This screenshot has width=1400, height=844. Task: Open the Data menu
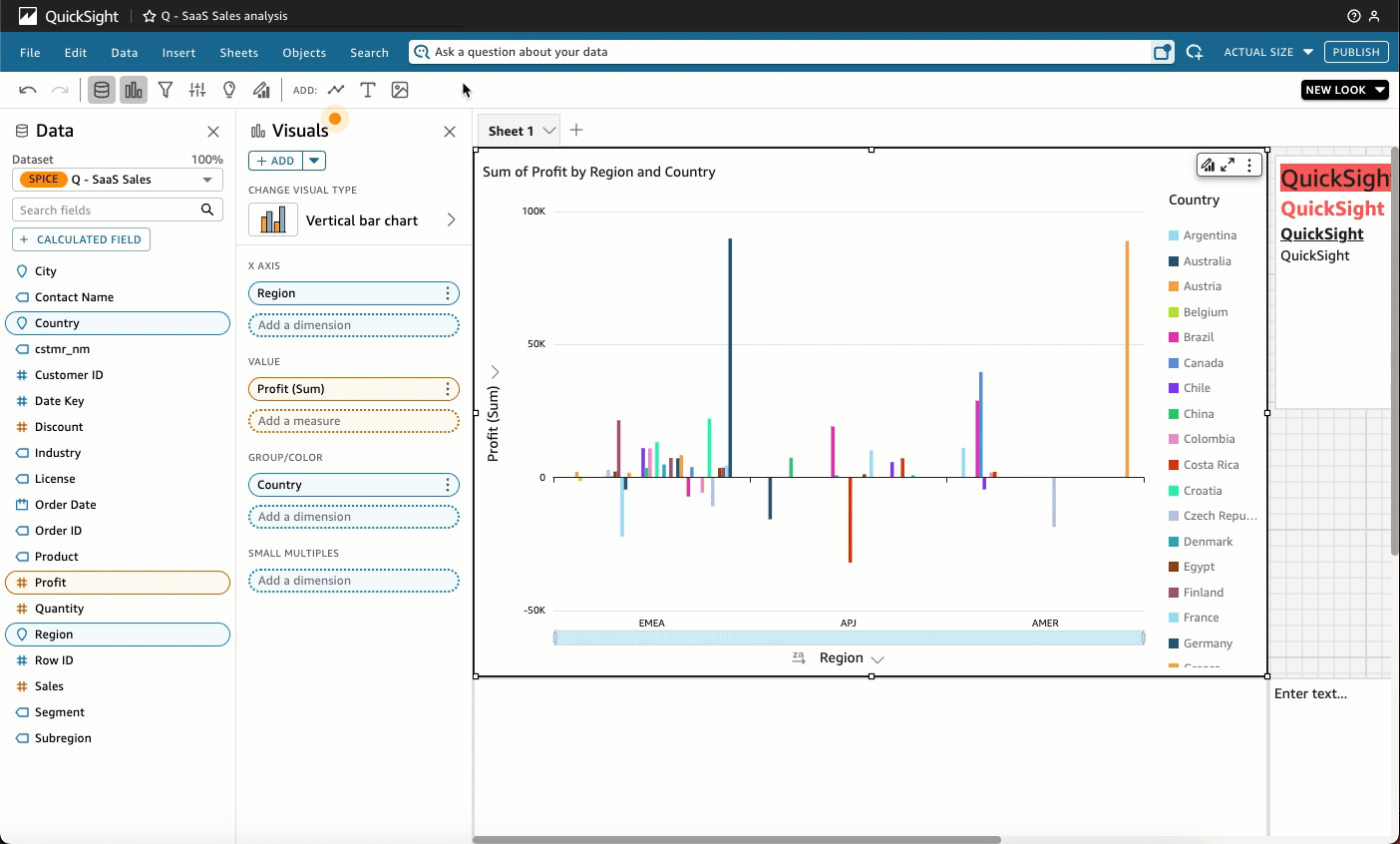125,53
